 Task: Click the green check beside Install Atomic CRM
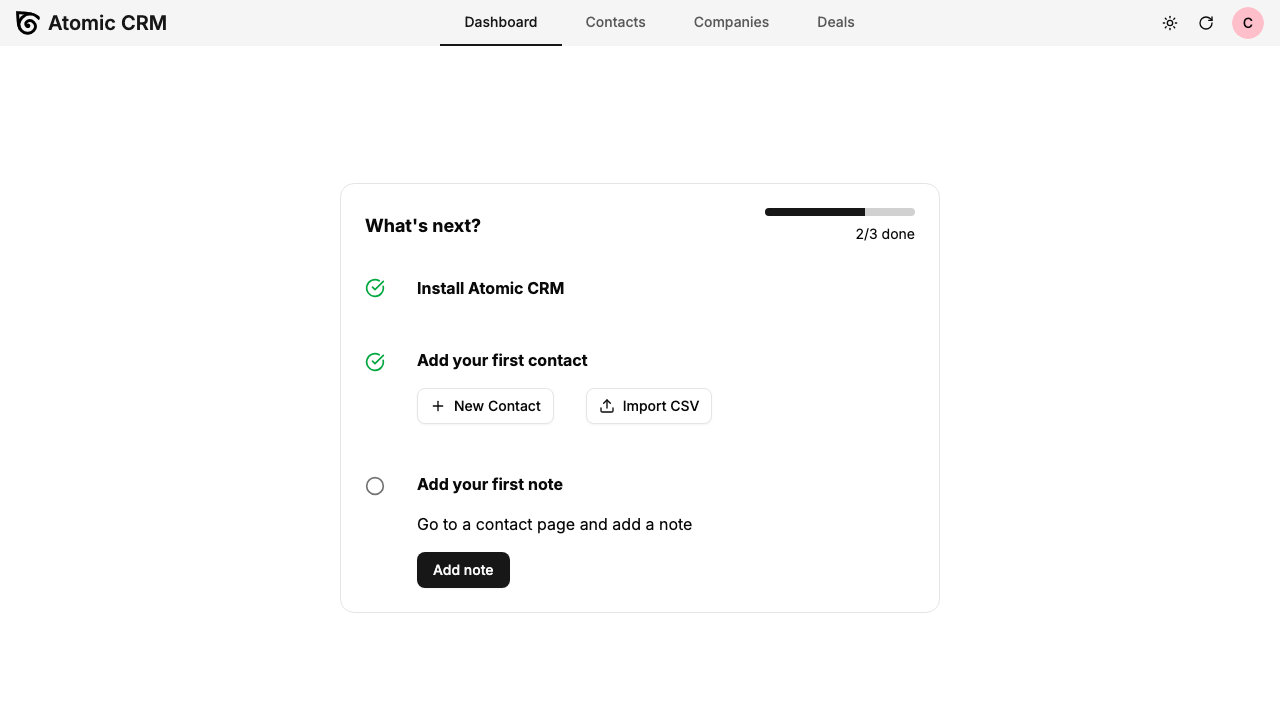point(375,288)
